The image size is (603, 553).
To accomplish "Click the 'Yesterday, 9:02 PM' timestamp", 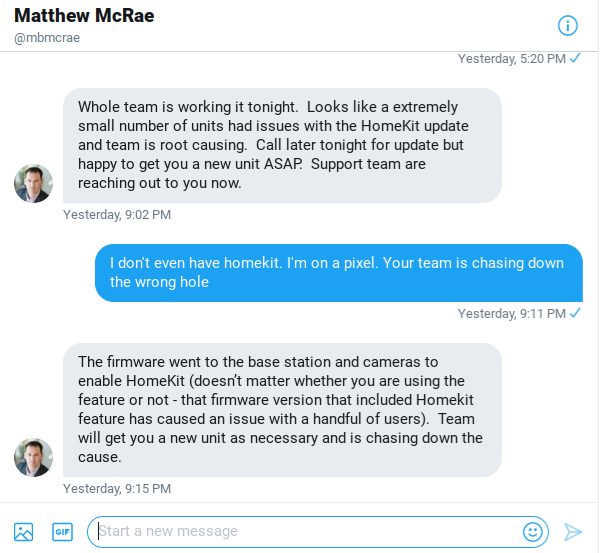I will [117, 215].
